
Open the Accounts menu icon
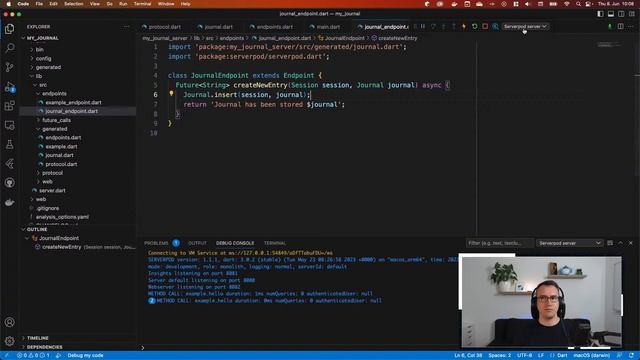pyautogui.click(x=9, y=322)
